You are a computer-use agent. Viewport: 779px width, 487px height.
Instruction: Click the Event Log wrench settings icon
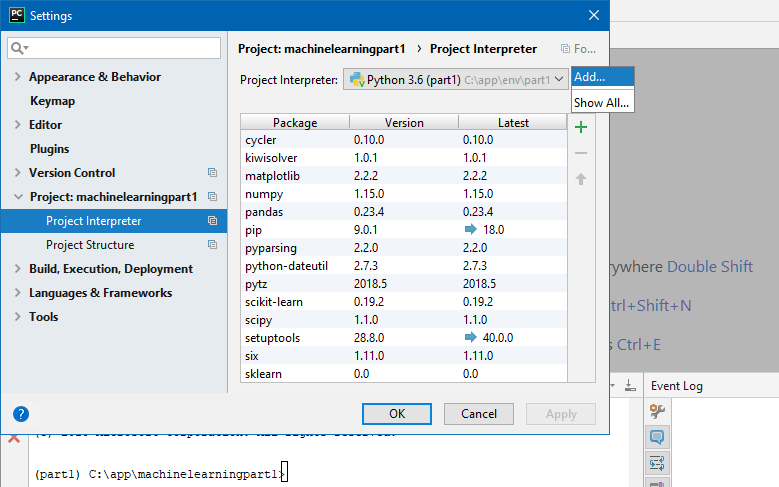point(657,411)
